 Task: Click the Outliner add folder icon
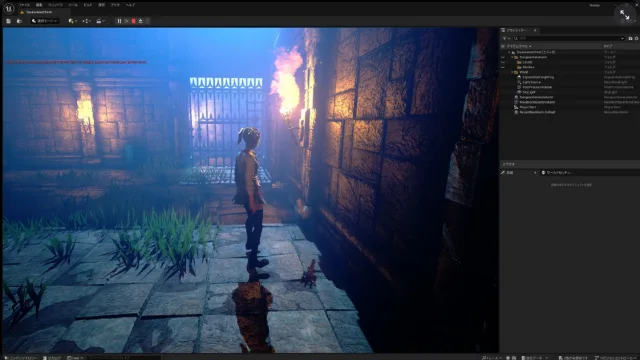[x=630, y=38]
